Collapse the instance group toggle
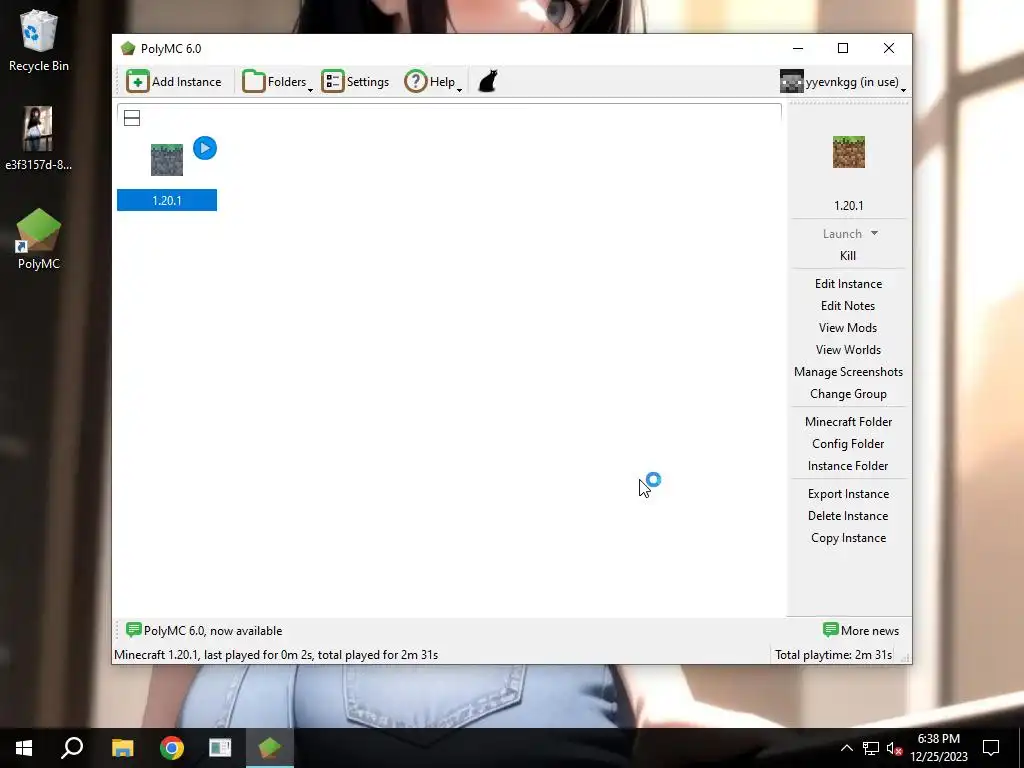Image resolution: width=1024 pixels, height=768 pixels. [132, 118]
